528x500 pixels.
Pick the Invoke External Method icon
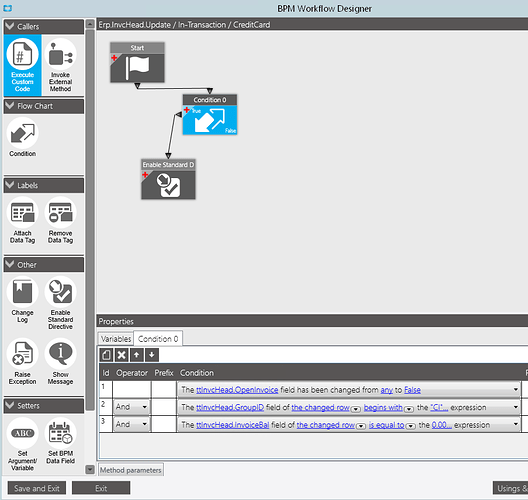point(60,65)
